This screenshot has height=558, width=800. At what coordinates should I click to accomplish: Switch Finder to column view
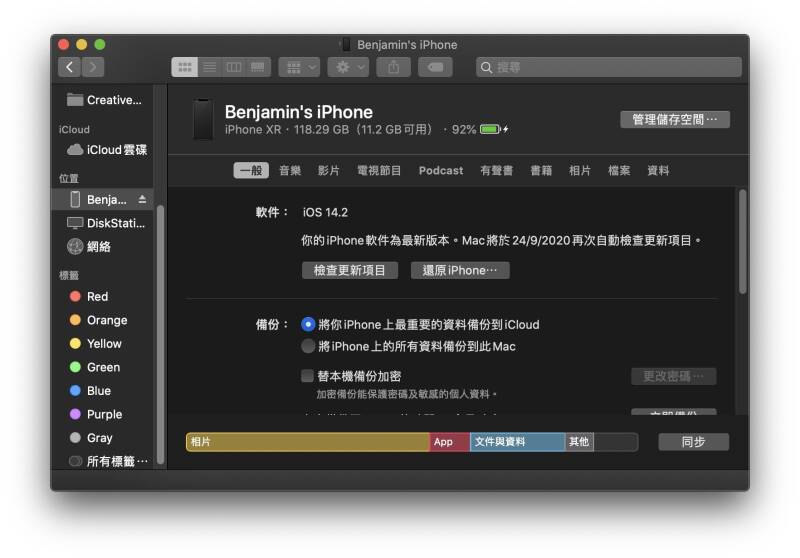coord(234,67)
